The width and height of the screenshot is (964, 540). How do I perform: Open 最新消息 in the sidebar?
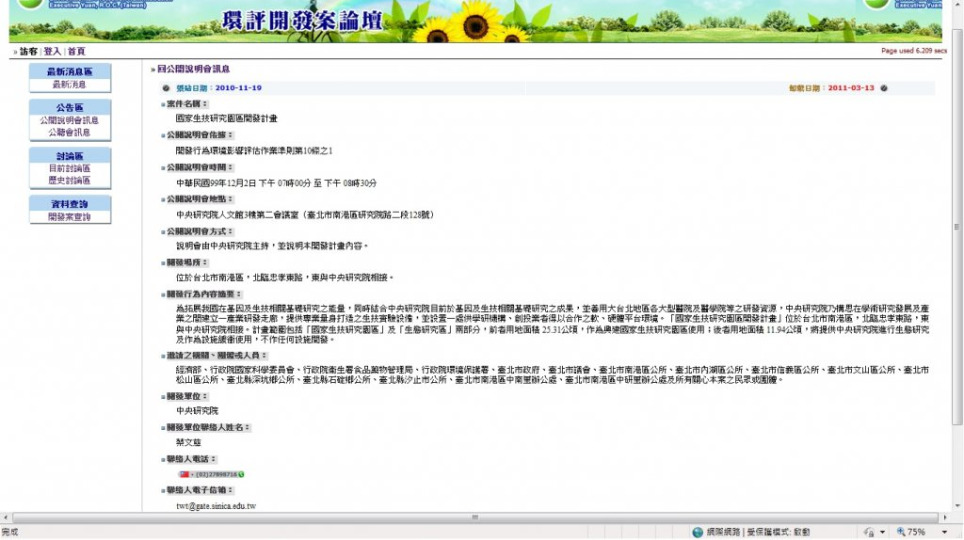coord(70,85)
